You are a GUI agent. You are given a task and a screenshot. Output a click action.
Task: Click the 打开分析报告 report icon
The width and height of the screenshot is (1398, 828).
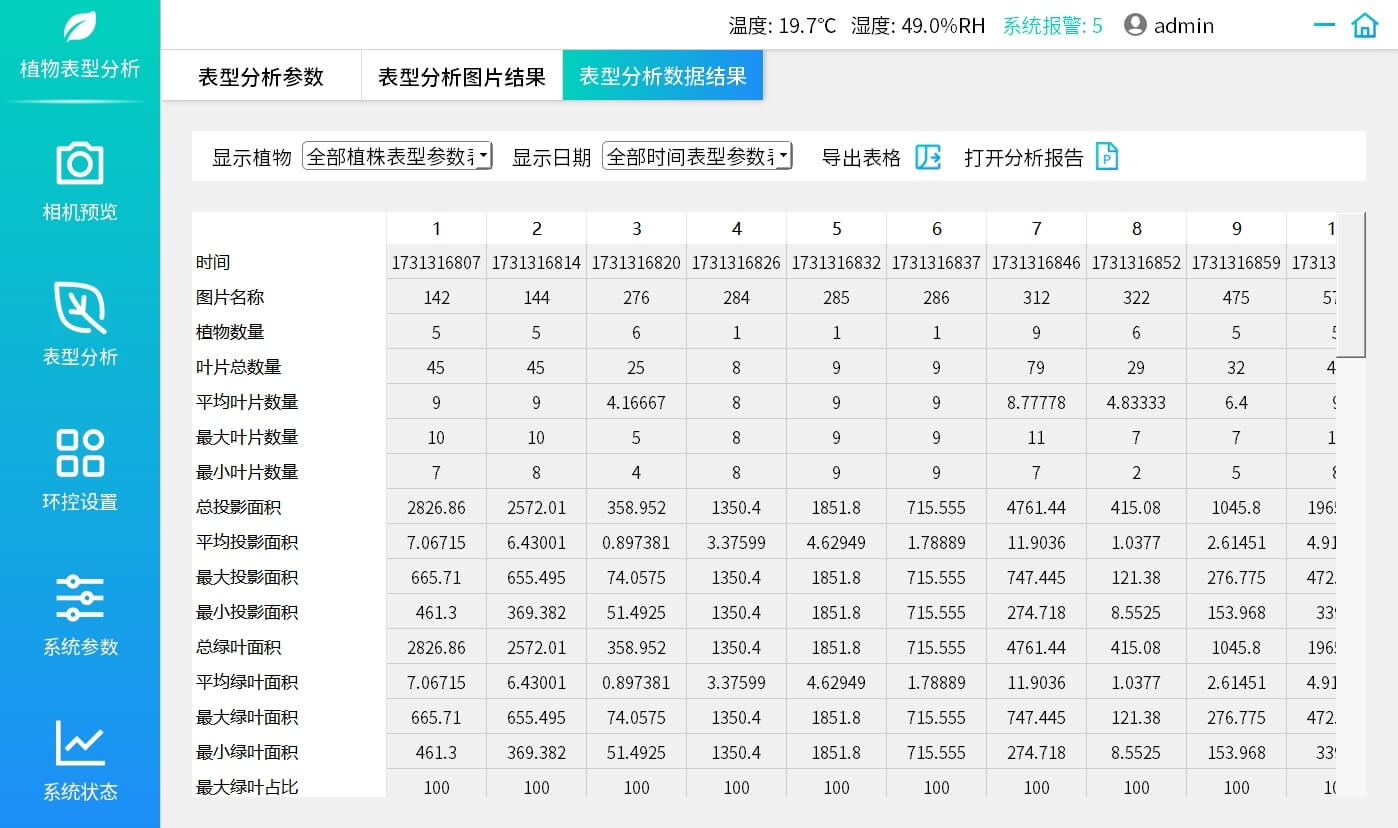[1107, 157]
